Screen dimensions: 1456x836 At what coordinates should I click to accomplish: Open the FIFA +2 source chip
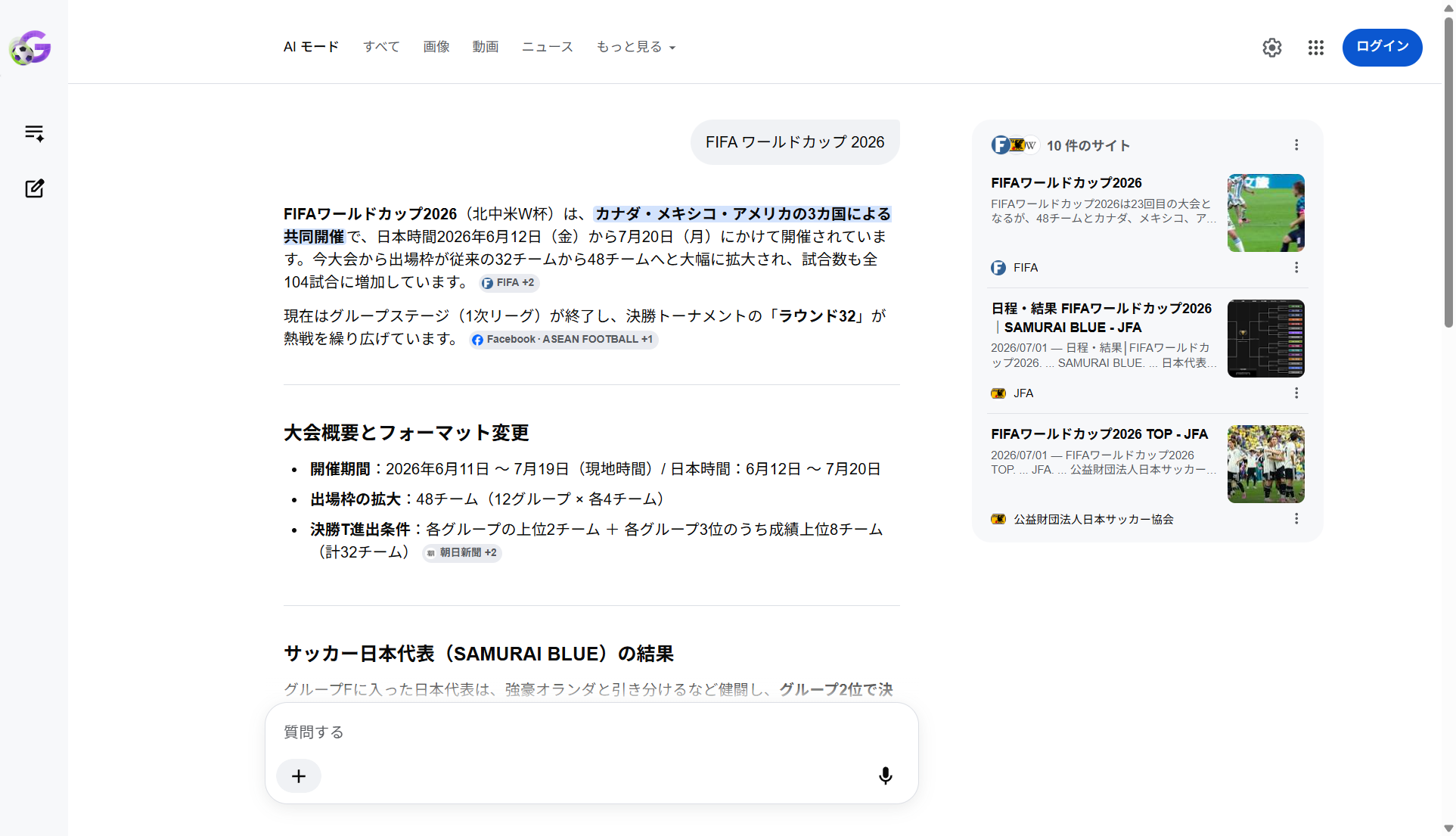[x=509, y=283]
